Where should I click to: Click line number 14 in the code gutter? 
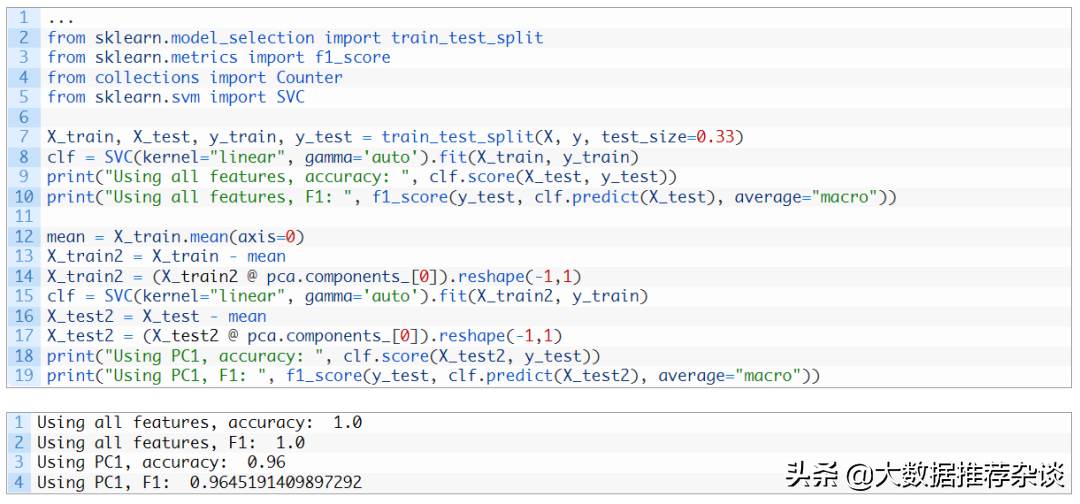point(24,276)
